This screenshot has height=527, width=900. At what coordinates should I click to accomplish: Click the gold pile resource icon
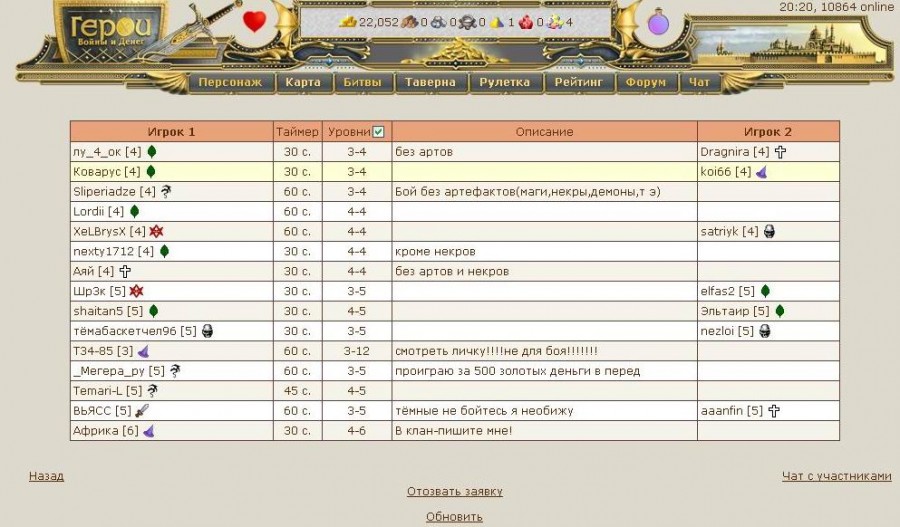[x=348, y=22]
